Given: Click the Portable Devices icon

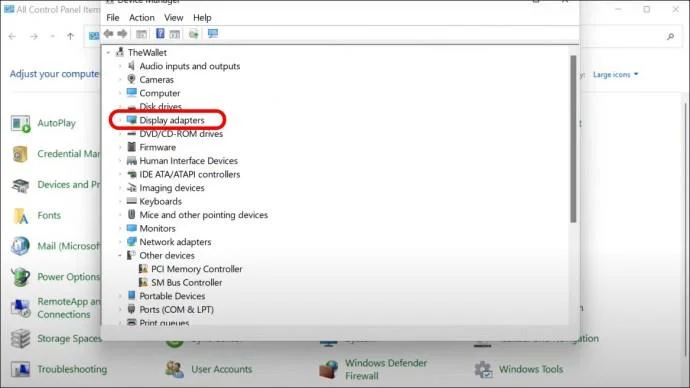Looking at the screenshot, I should (131, 295).
